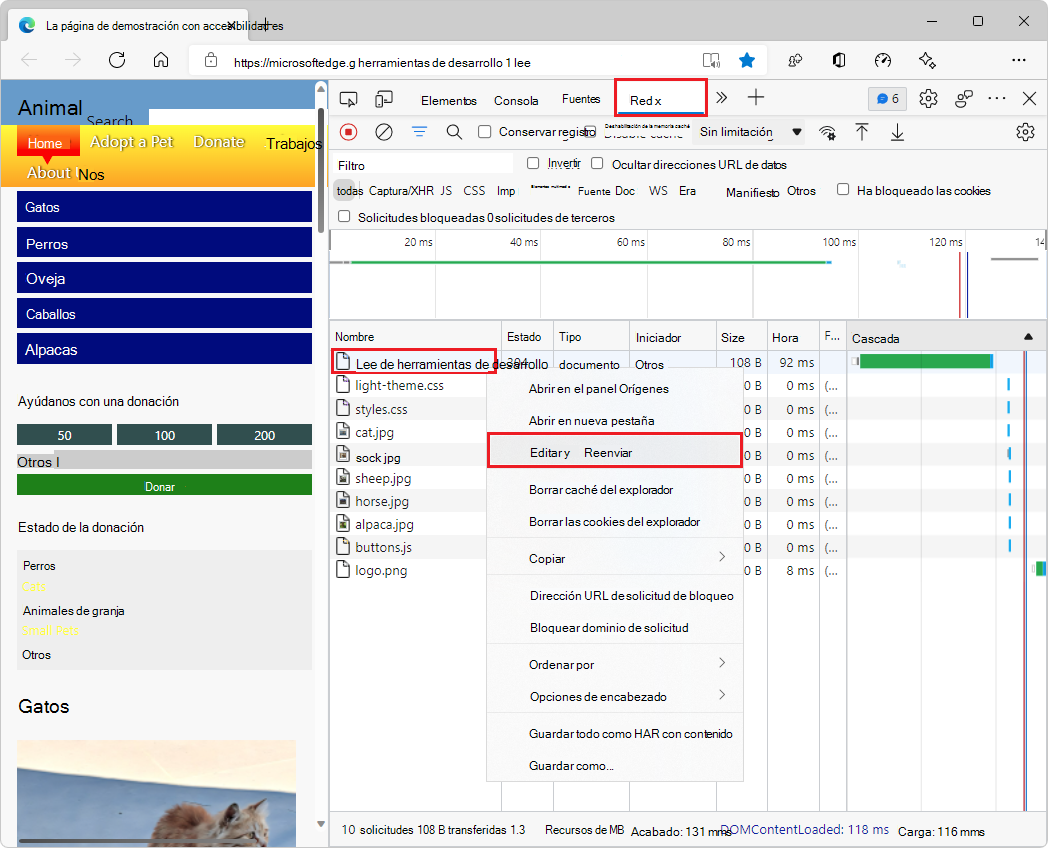Toggle Ha bloqueado las cookies checkbox
Screen dimensions: 1048x848
point(843,190)
